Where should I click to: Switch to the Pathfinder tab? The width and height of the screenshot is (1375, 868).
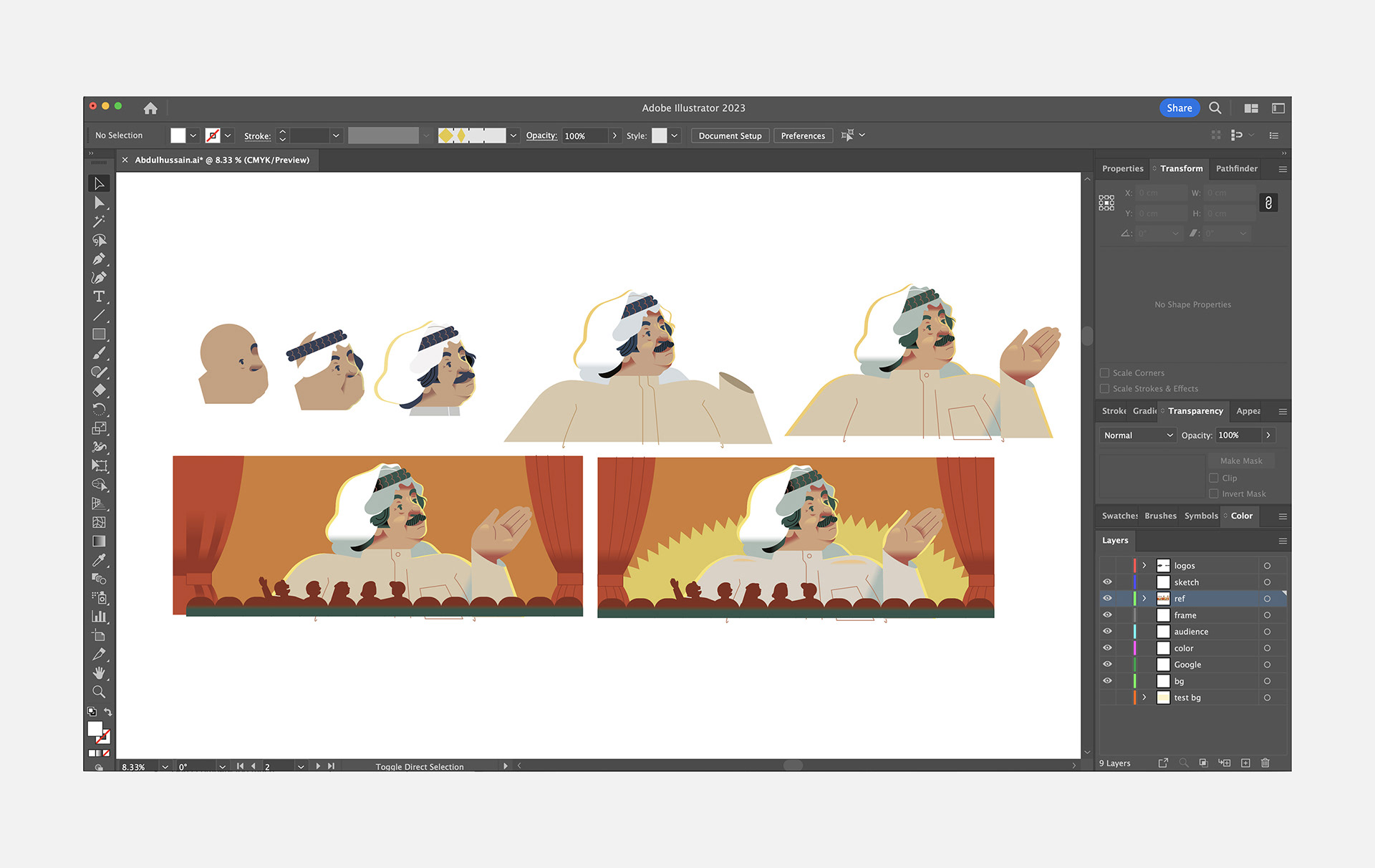(x=1236, y=169)
